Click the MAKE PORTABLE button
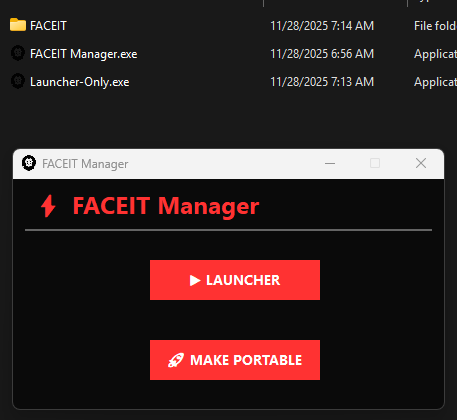Image resolution: width=457 pixels, height=420 pixels. [235, 360]
